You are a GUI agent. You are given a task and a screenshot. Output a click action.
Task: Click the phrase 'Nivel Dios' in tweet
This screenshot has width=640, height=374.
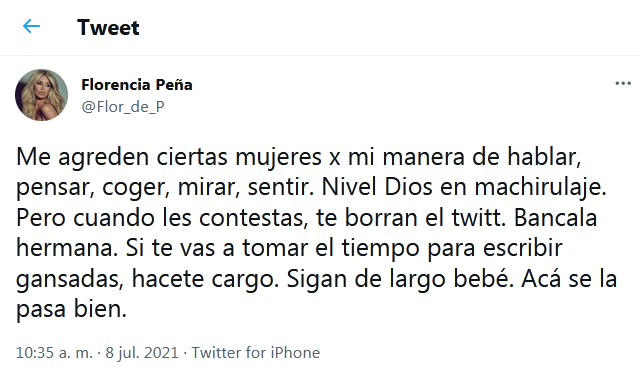[x=377, y=187]
